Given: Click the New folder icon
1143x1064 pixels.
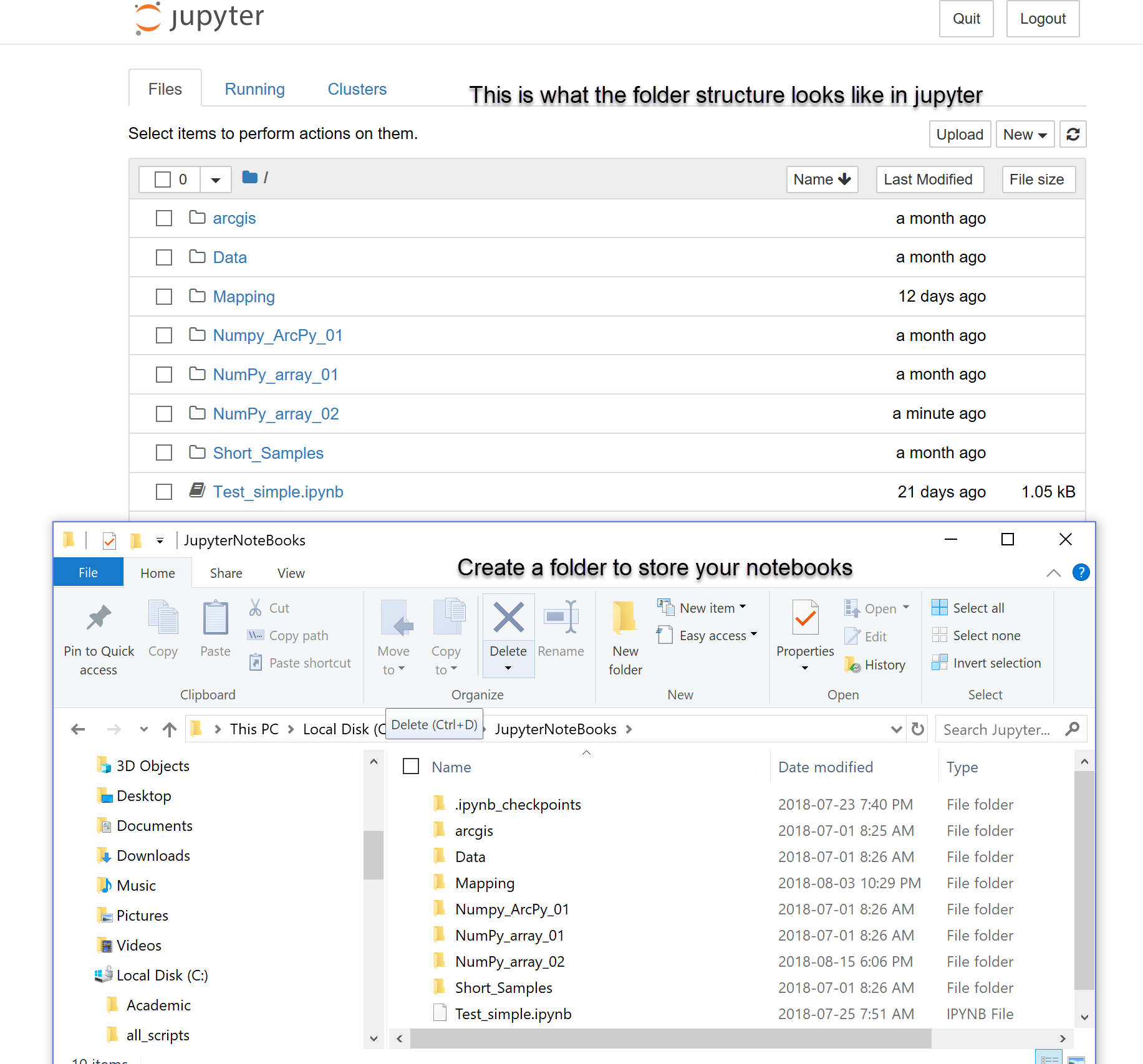Looking at the screenshot, I should (625, 618).
